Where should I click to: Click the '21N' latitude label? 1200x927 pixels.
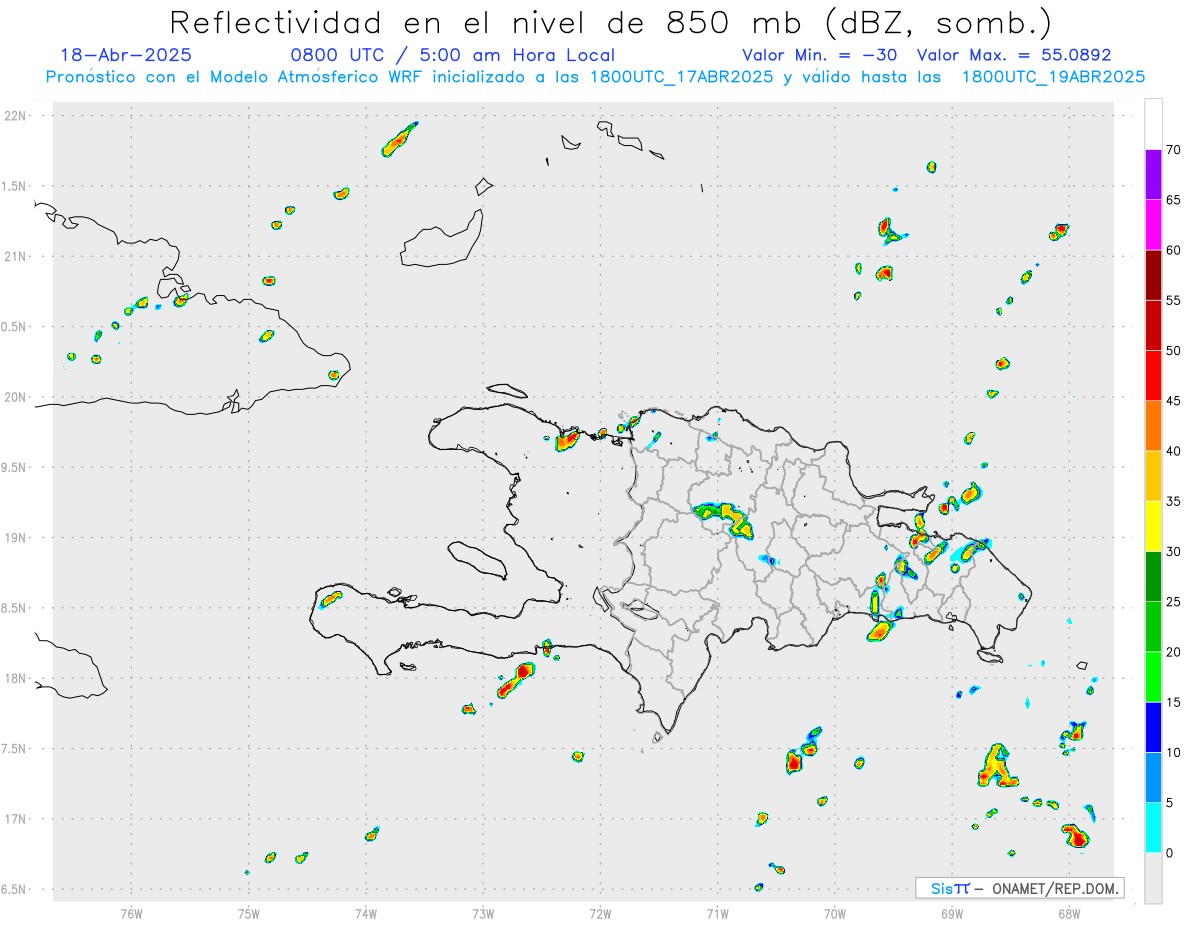point(17,256)
